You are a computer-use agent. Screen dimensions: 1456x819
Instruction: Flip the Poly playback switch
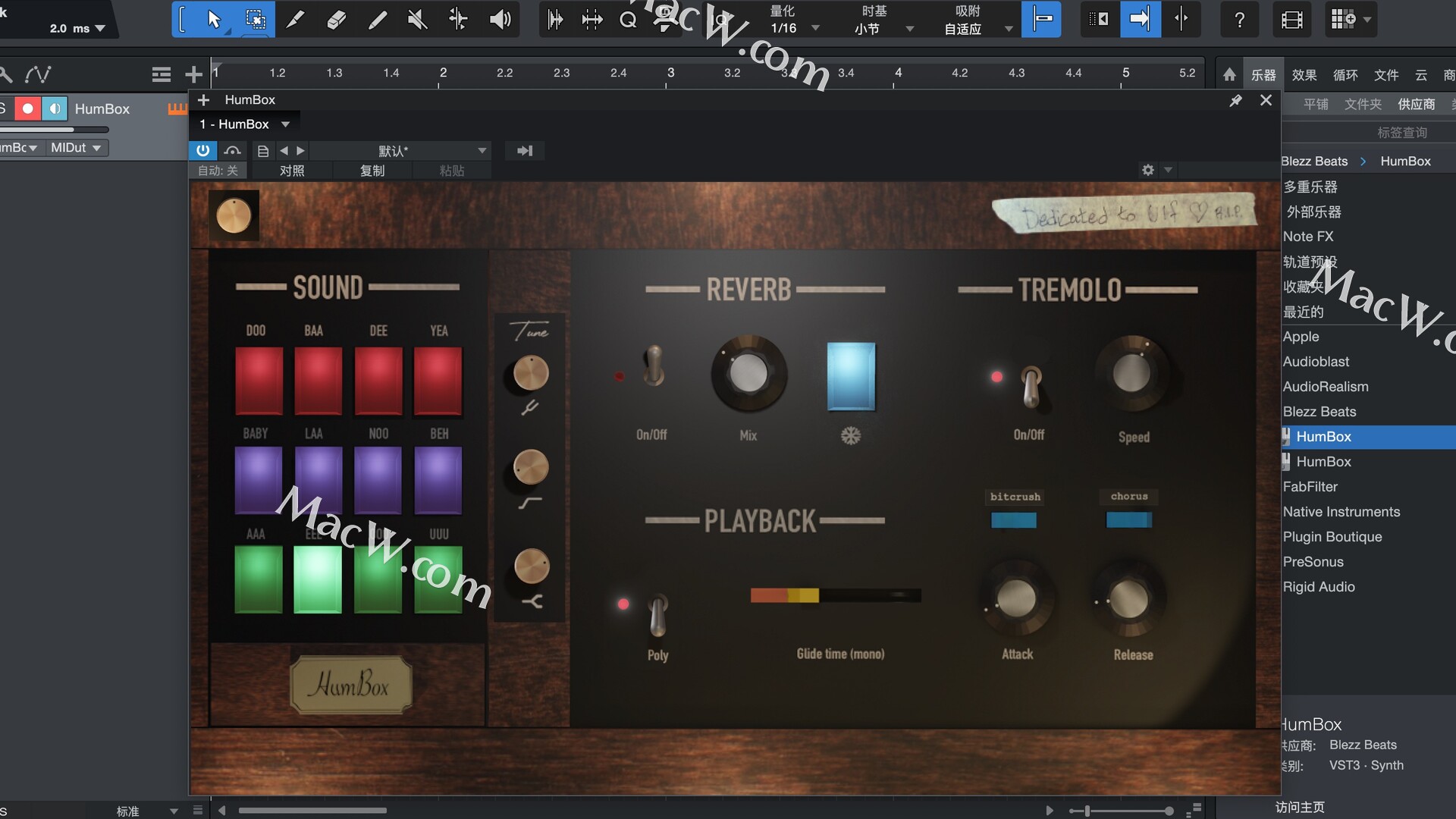pyautogui.click(x=658, y=615)
